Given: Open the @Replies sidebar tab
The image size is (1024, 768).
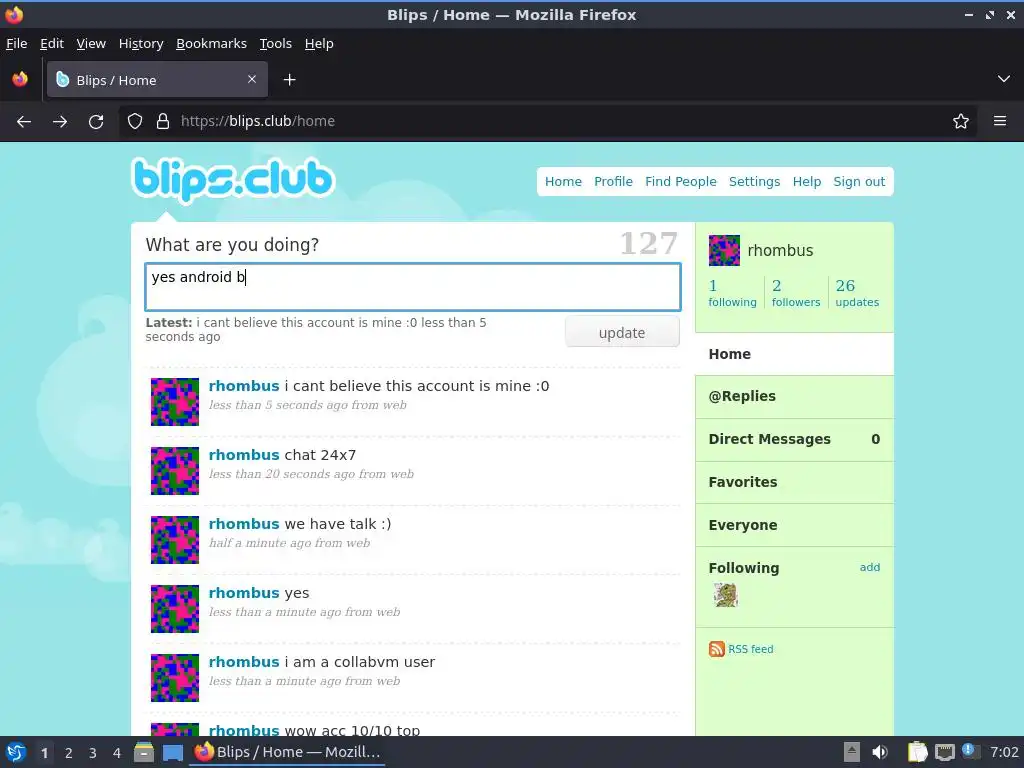Looking at the screenshot, I should pyautogui.click(x=794, y=396).
